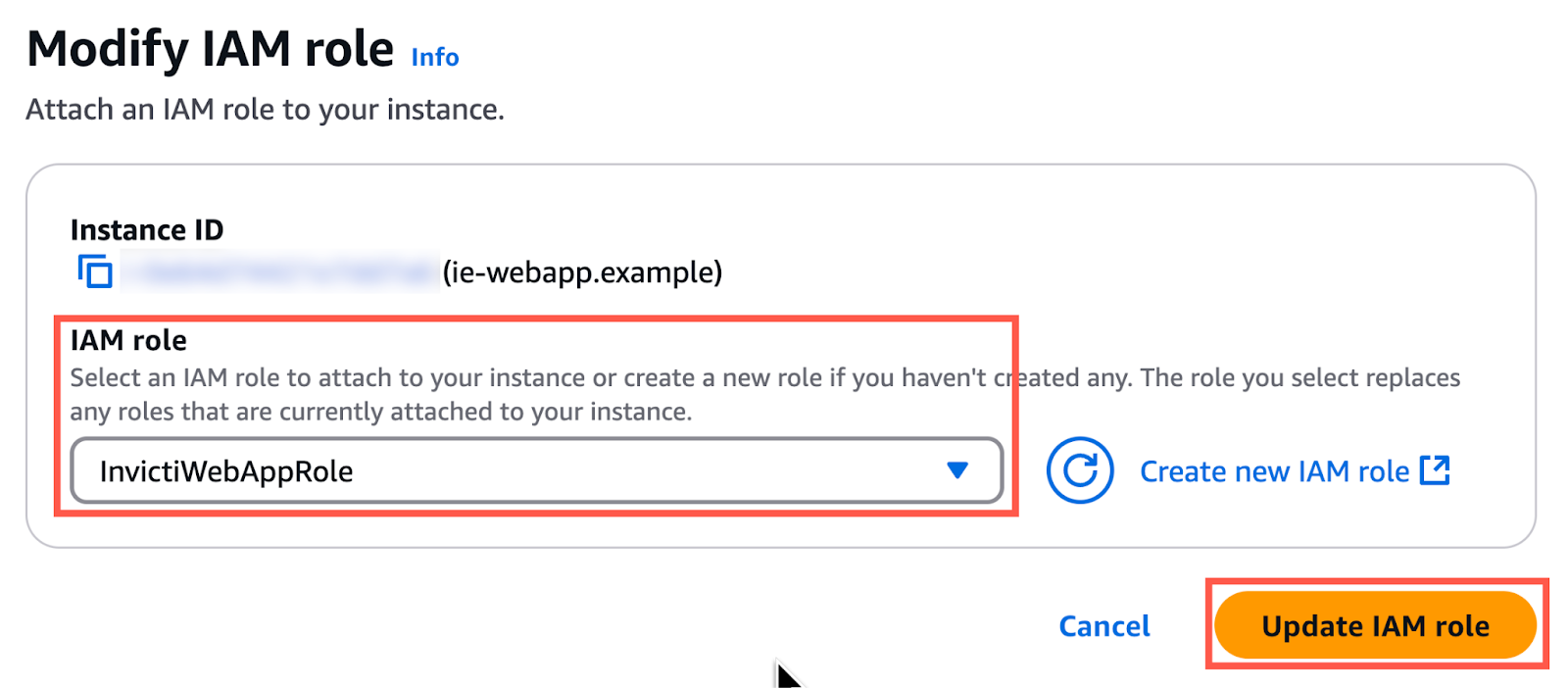Select the InvictiWebAppRole value text
The width and height of the screenshot is (1568, 688).
point(226,471)
